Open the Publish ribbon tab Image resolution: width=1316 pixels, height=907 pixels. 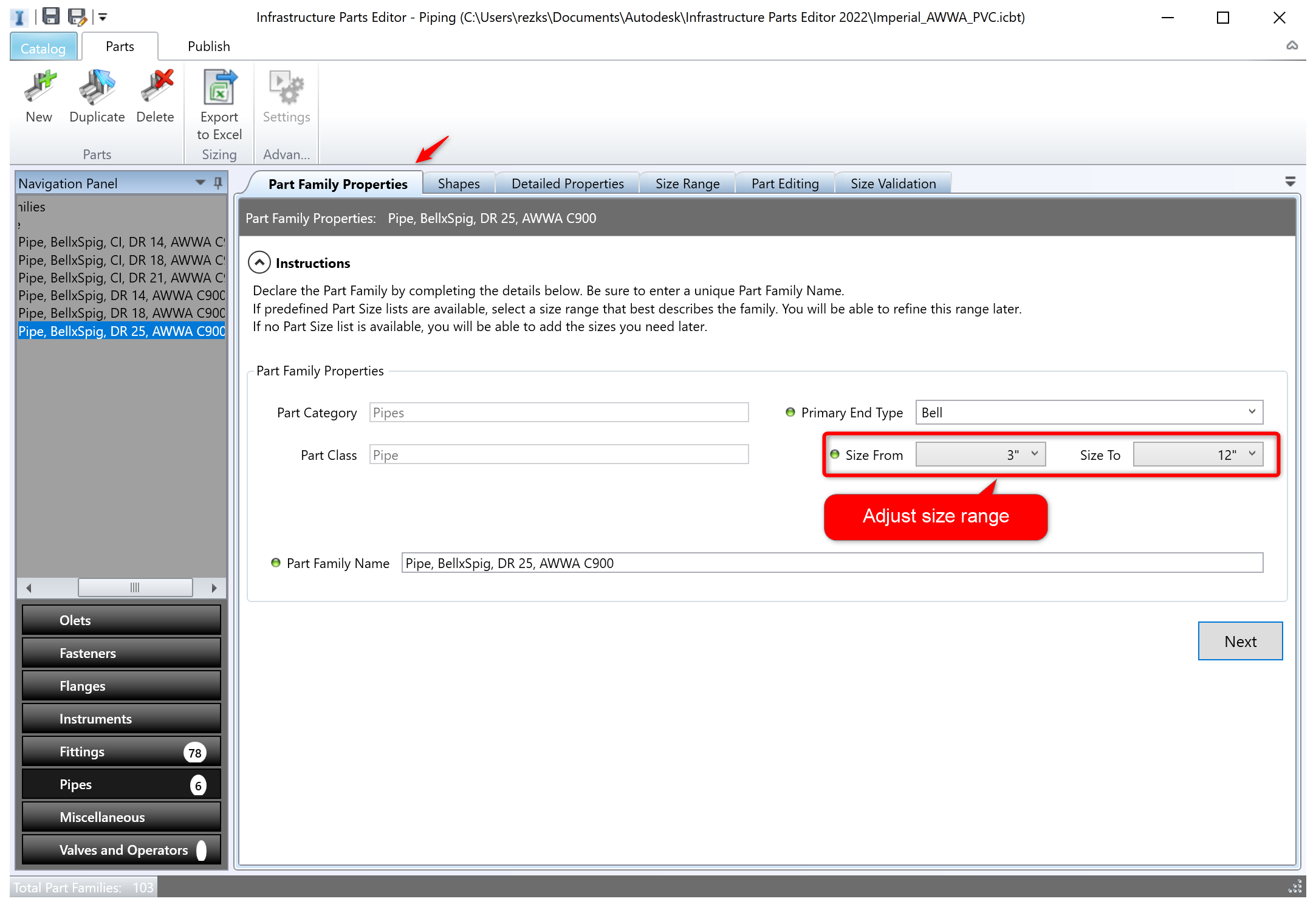click(x=208, y=46)
